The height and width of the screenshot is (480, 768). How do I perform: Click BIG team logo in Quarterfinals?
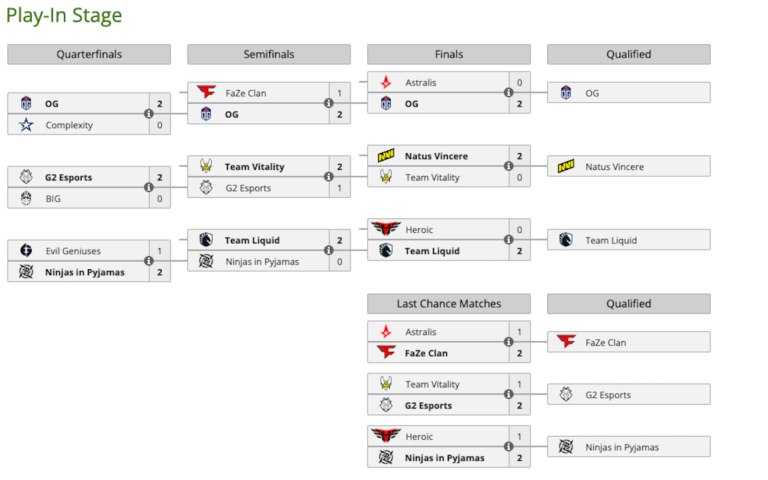point(26,199)
